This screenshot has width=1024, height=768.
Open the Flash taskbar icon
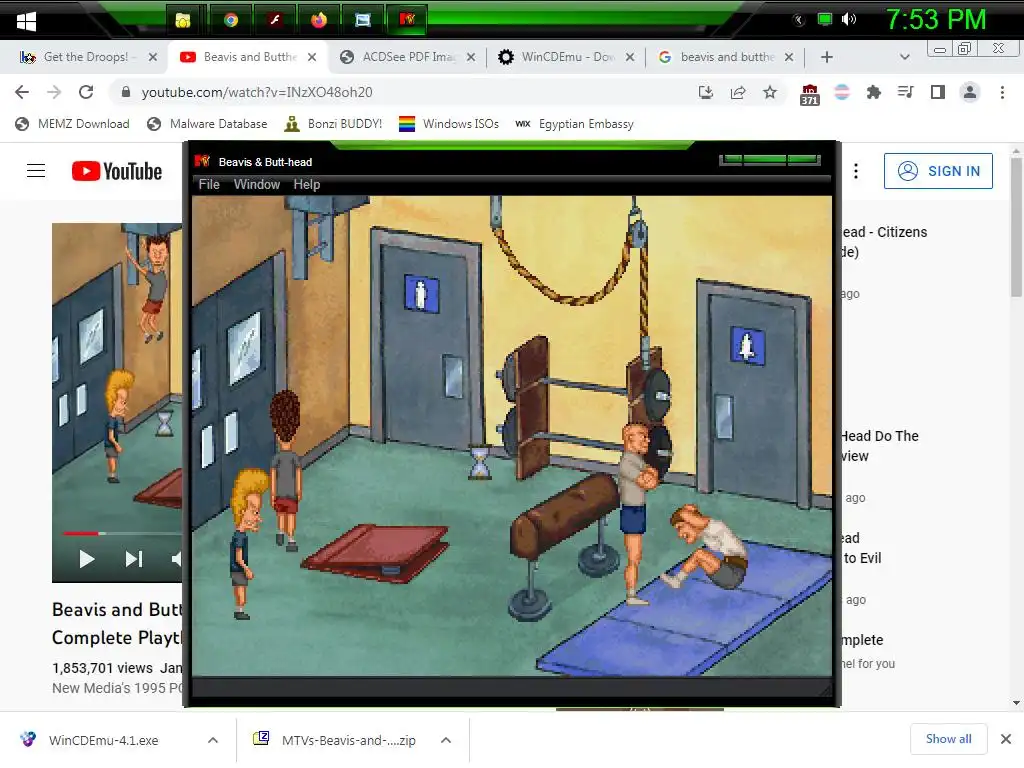pos(275,20)
